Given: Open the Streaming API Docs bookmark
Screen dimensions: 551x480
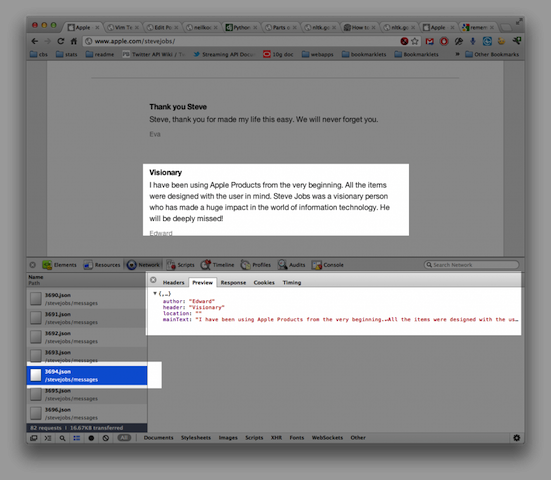Looking at the screenshot, I should click(224, 54).
